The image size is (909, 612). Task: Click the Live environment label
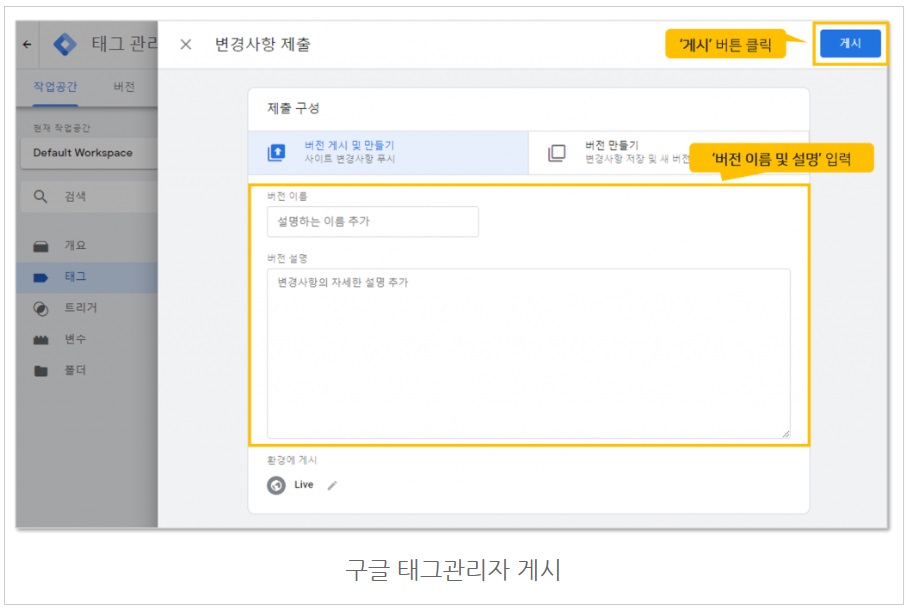coord(304,484)
